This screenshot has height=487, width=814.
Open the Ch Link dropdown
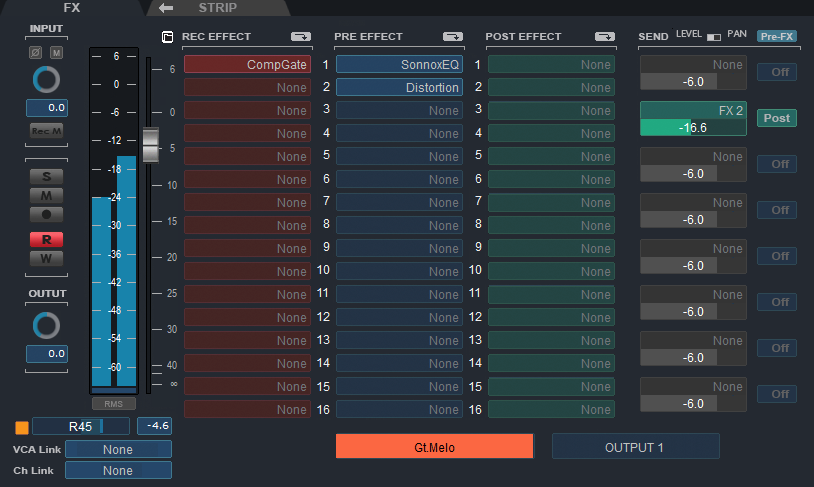point(118,470)
